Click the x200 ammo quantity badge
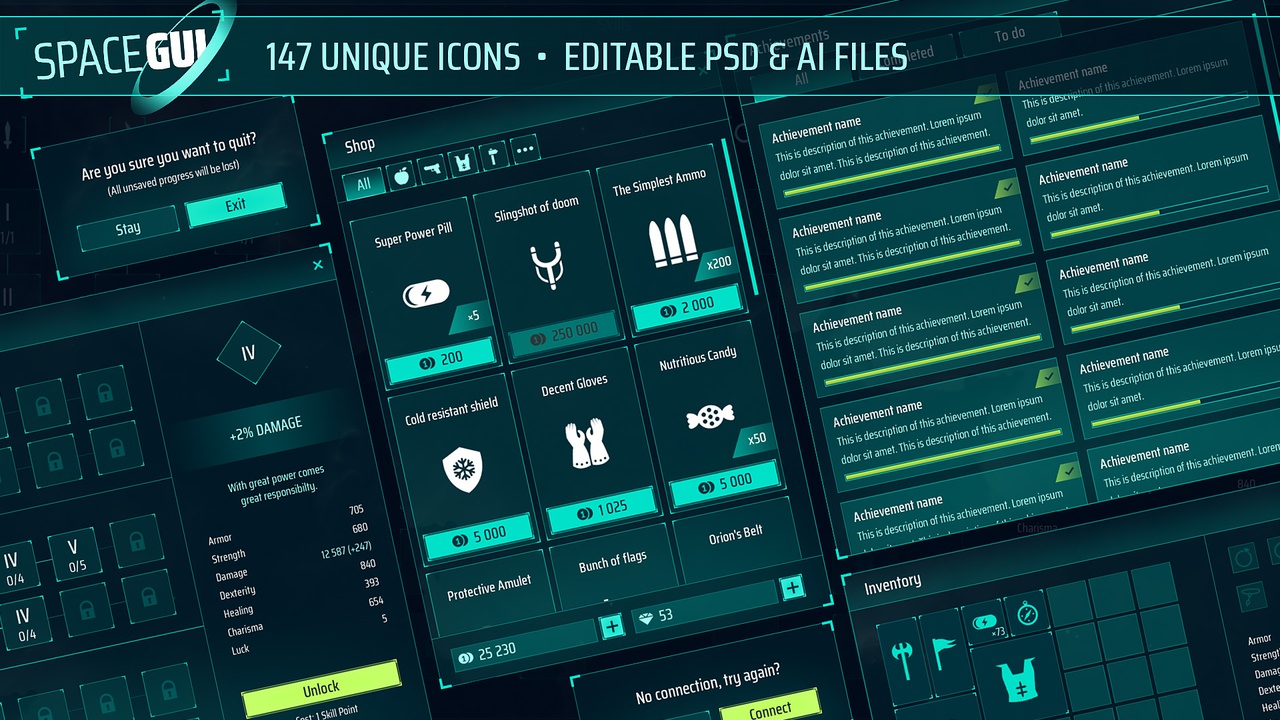Screen dimensions: 1280x720 (x=718, y=264)
